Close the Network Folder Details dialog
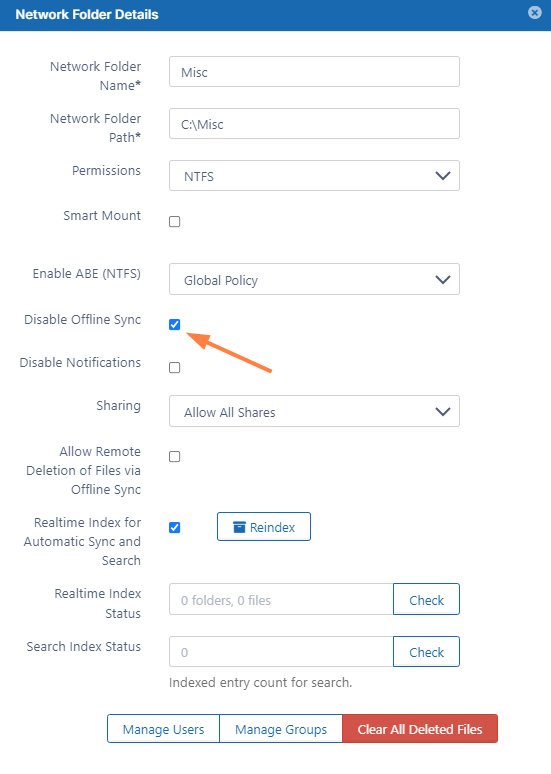Image resolution: width=551 pixels, height=774 pixels. [534, 12]
